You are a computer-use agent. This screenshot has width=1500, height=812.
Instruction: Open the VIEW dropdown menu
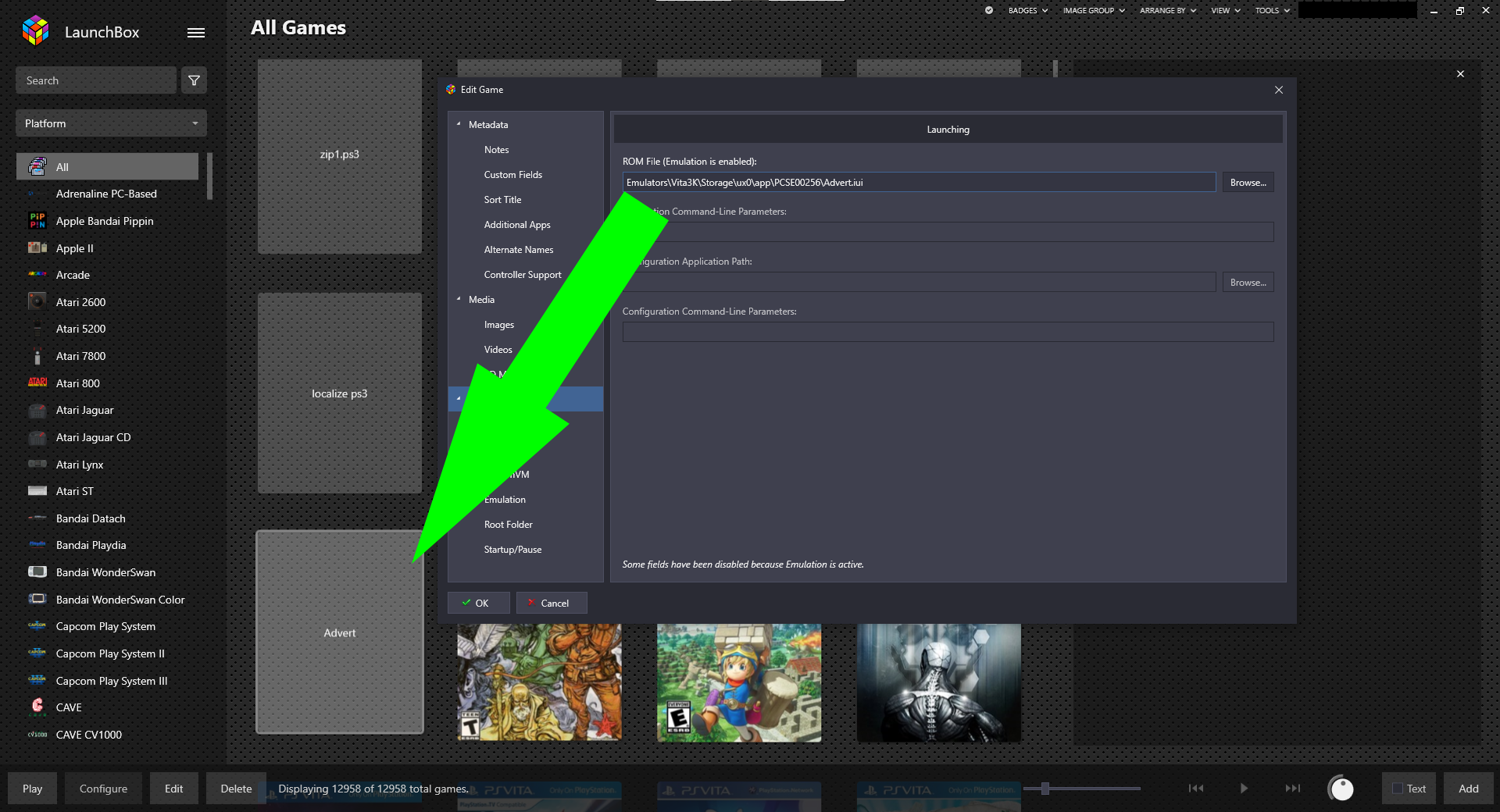pos(1226,10)
